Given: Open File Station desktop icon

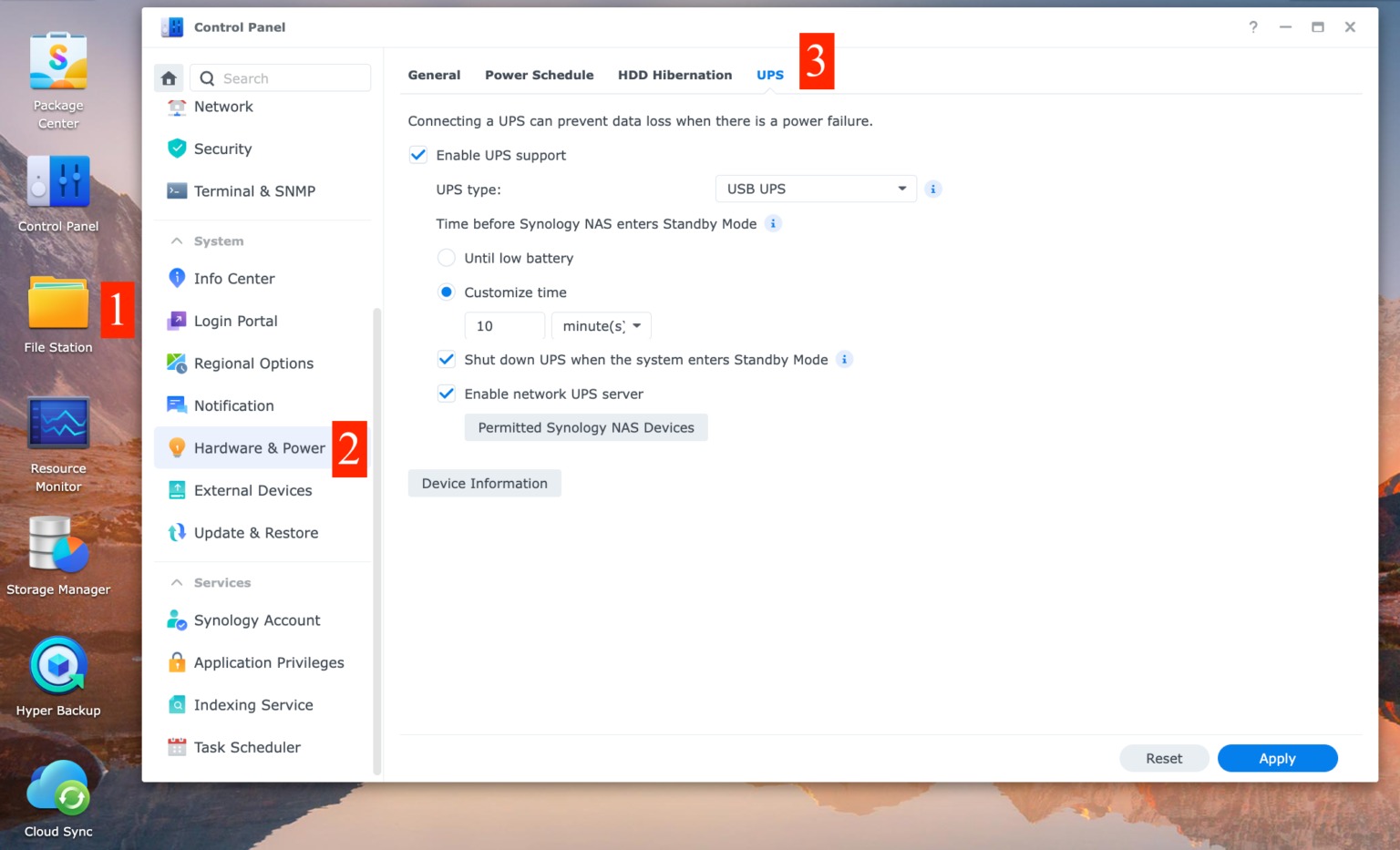Looking at the screenshot, I should point(58,302).
